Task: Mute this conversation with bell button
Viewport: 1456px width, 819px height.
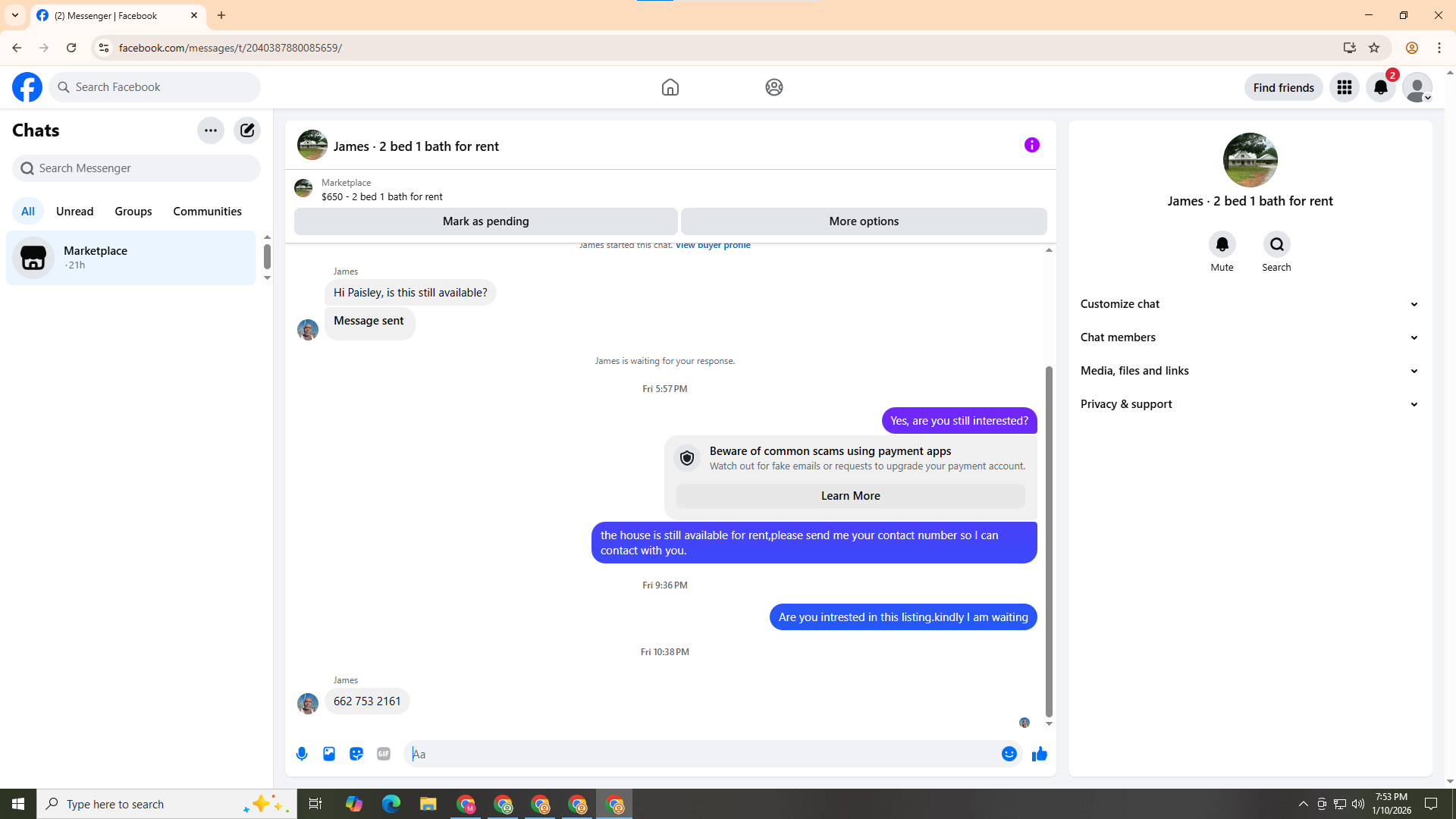Action: 1222,245
